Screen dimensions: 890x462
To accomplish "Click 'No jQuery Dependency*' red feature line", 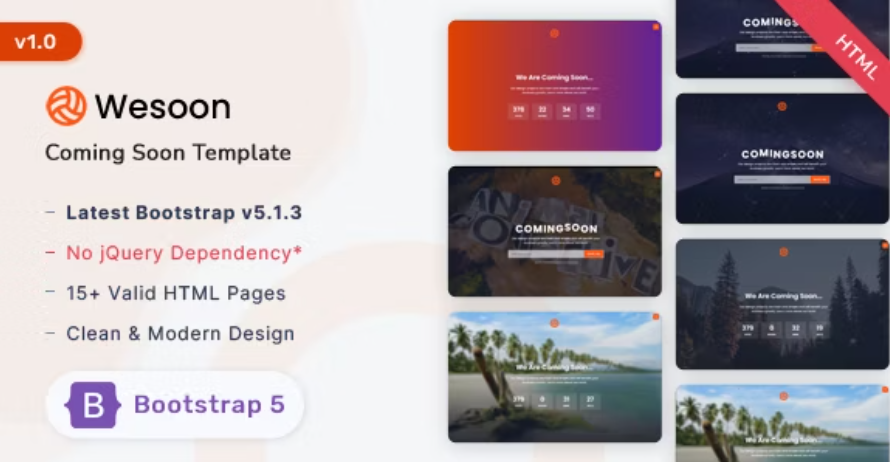I will [184, 253].
